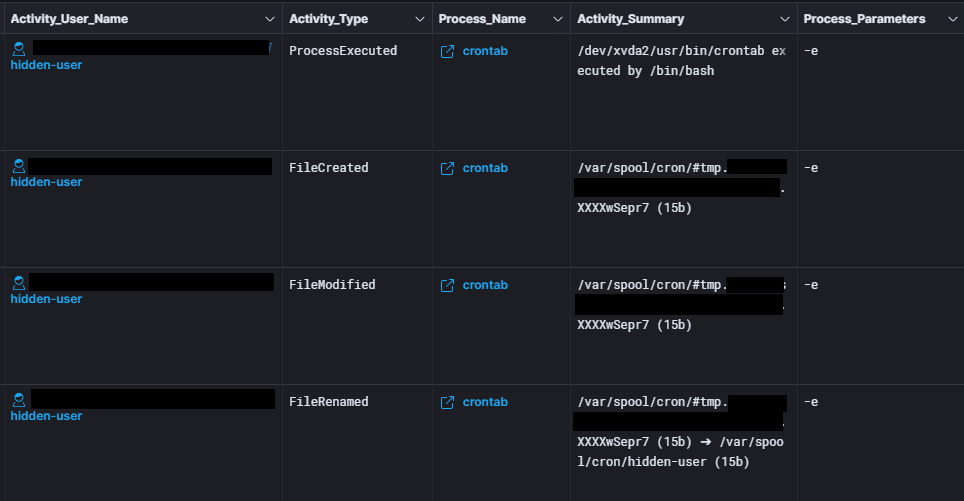Click the user icon in the FileModified row
The width and height of the screenshot is (964, 501).
[19, 283]
